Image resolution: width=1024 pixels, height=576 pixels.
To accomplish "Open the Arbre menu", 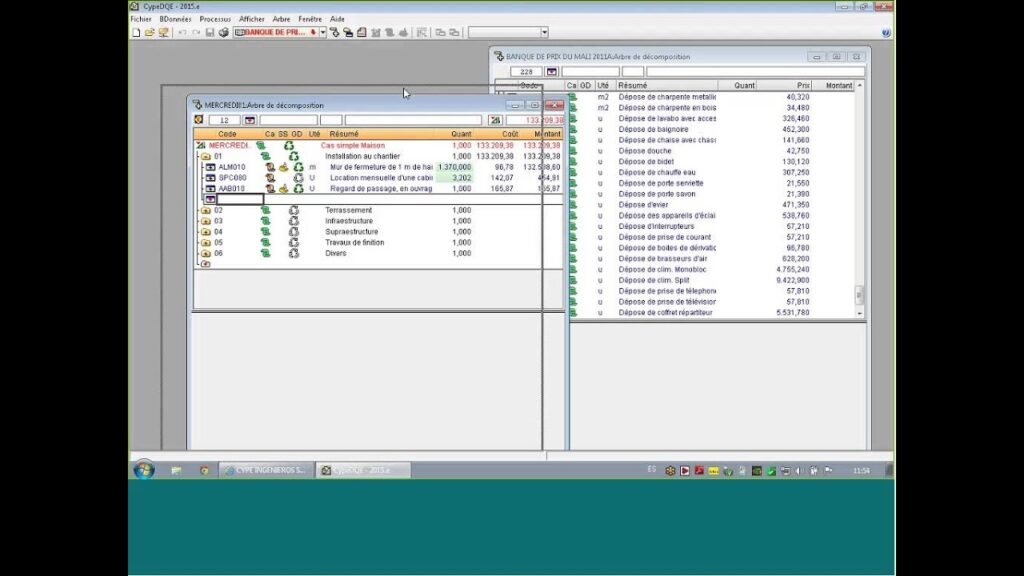I will point(281,19).
